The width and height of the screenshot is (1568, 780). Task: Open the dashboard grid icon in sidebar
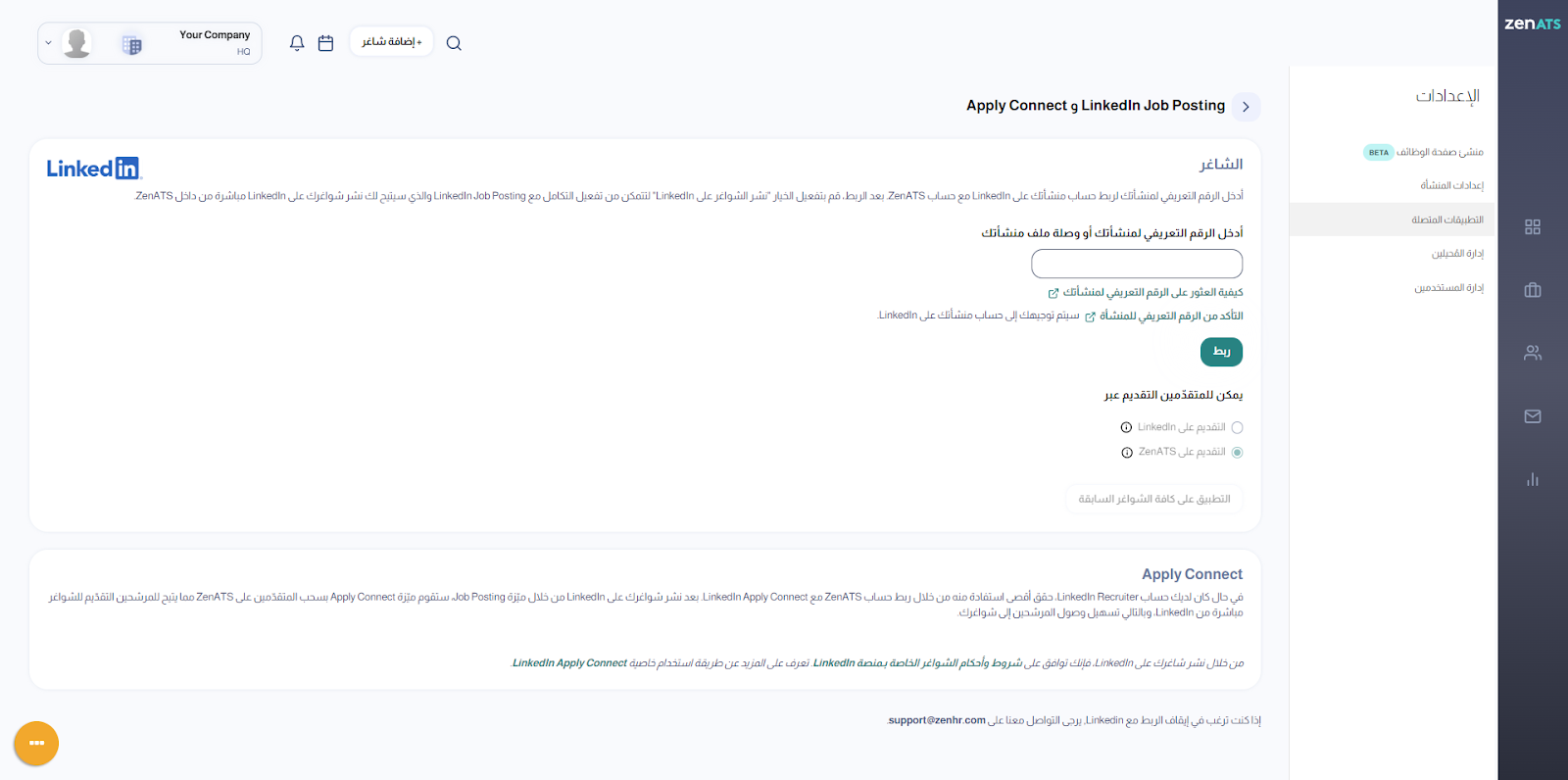(1533, 227)
